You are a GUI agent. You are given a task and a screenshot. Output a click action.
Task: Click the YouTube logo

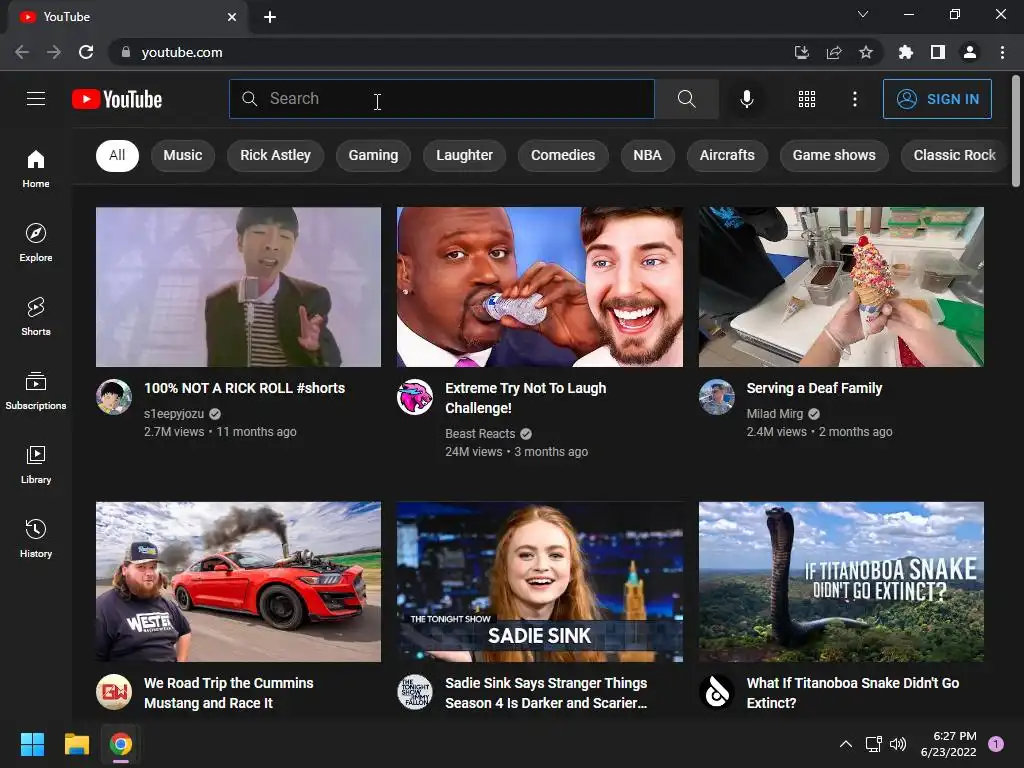click(117, 99)
